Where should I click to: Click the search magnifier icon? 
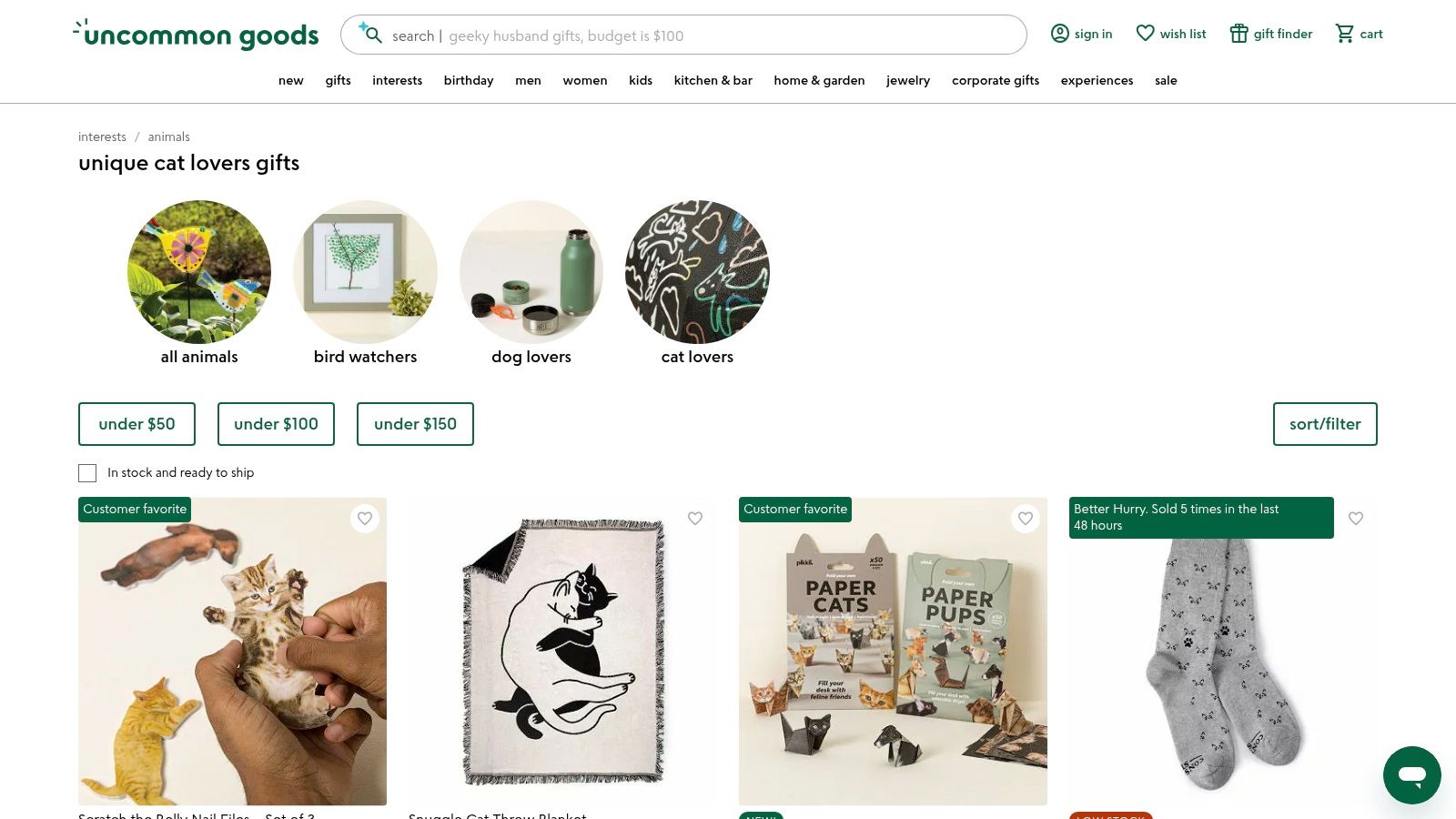coord(371,35)
